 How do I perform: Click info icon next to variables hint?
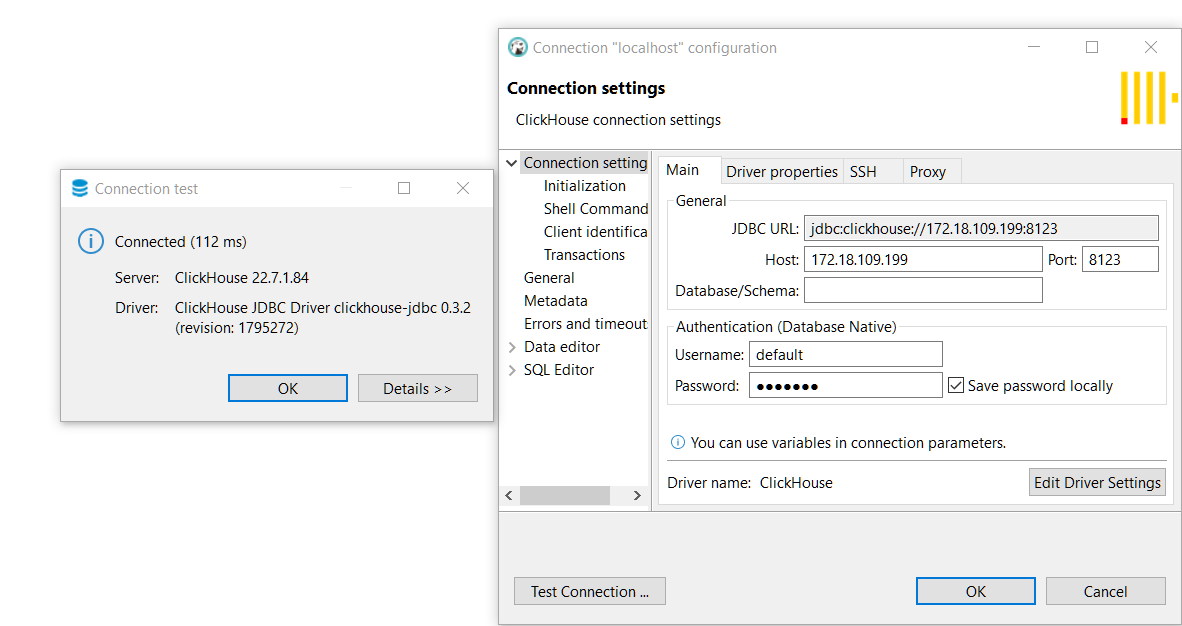(x=678, y=442)
